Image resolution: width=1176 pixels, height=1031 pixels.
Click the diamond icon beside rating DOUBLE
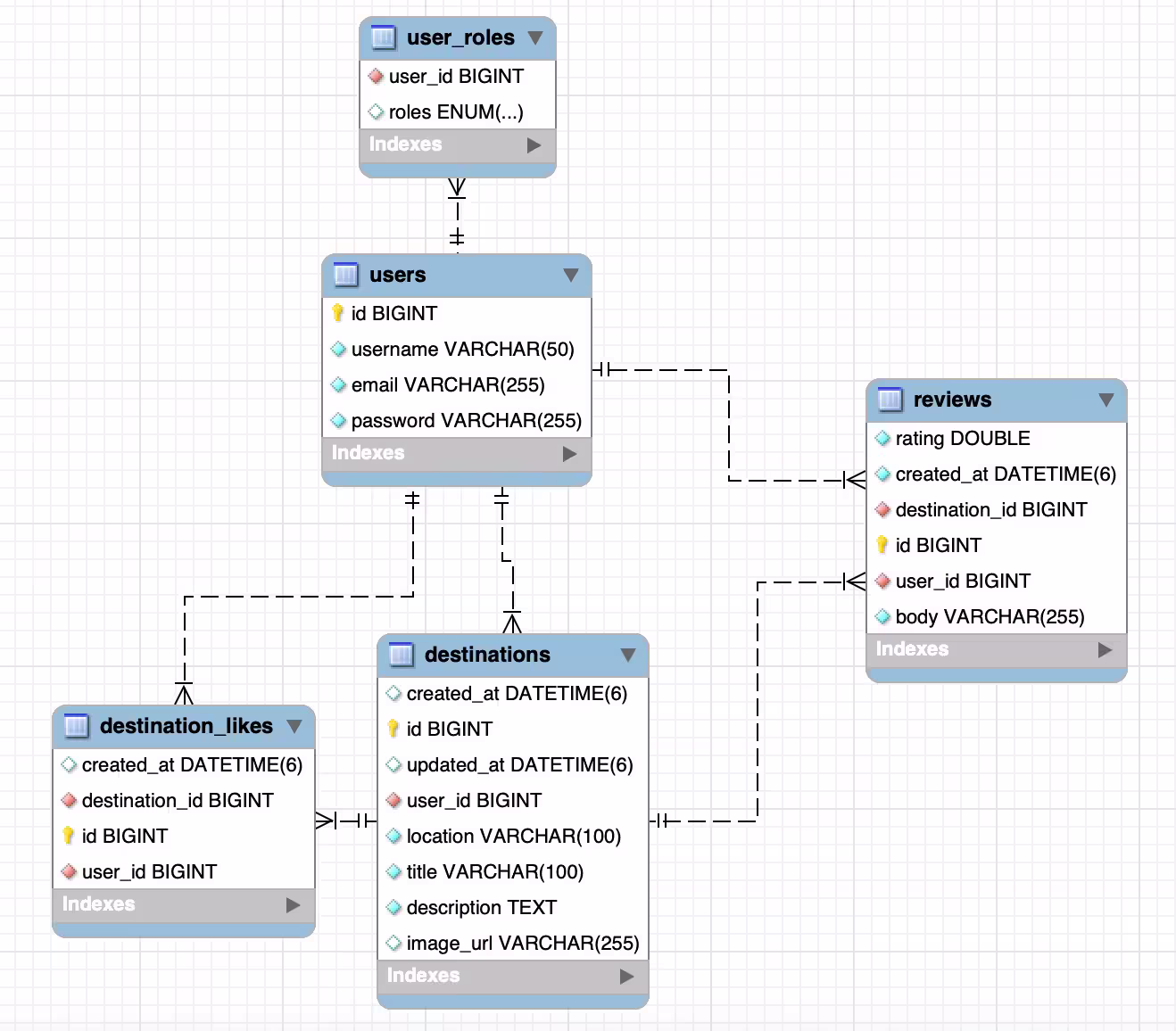pyautogui.click(x=882, y=438)
